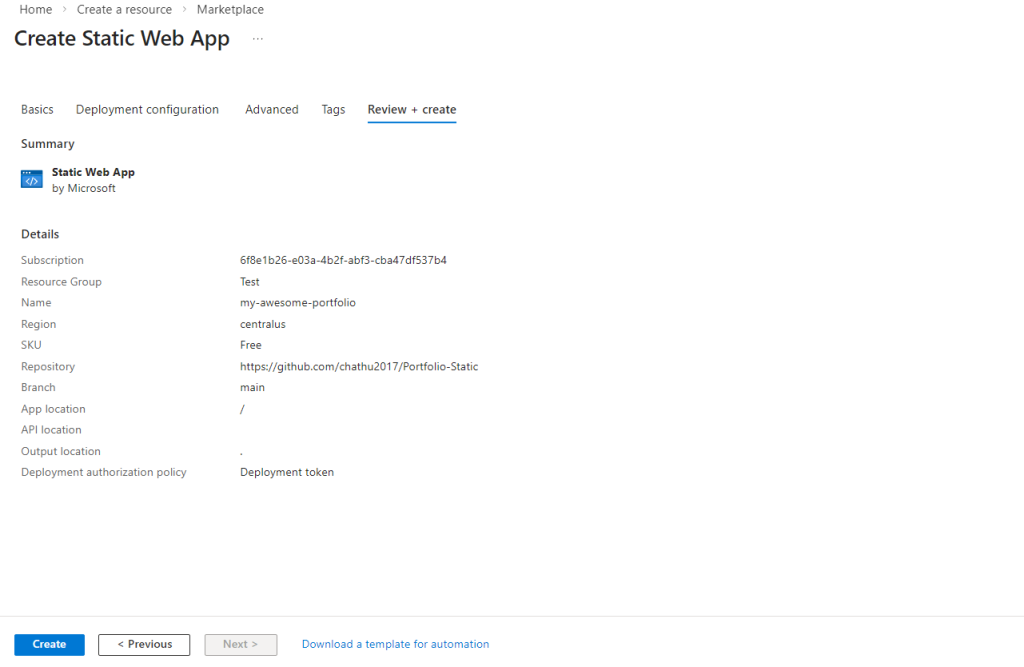The image size is (1024, 667).
Task: Click the subscription ID value
Action: 343,260
